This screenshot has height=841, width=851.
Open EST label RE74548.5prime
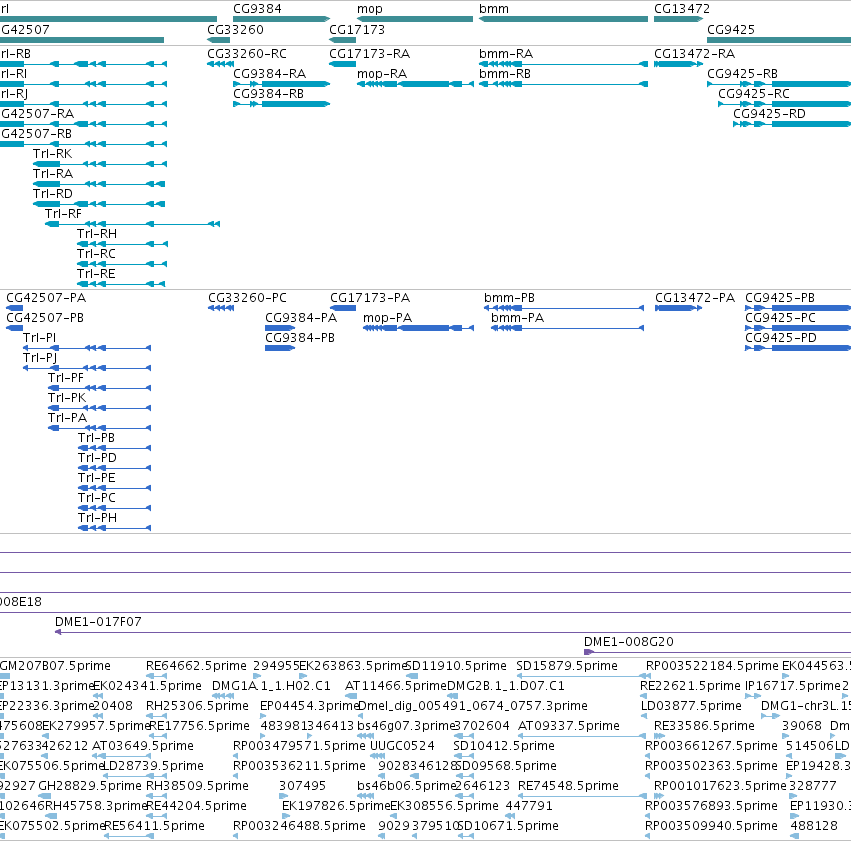click(x=568, y=787)
